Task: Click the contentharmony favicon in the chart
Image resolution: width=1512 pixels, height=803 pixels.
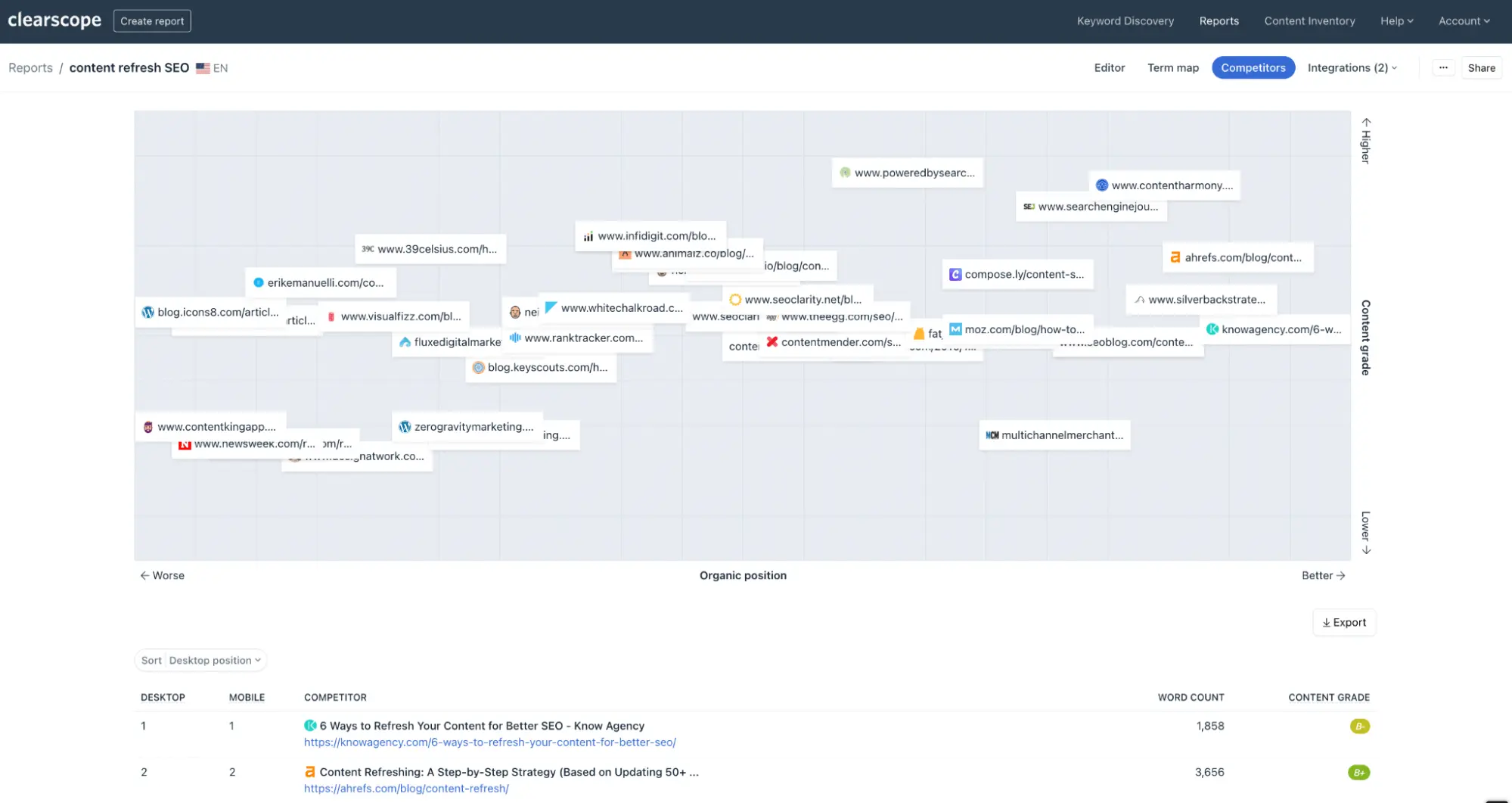Action: 1102,185
